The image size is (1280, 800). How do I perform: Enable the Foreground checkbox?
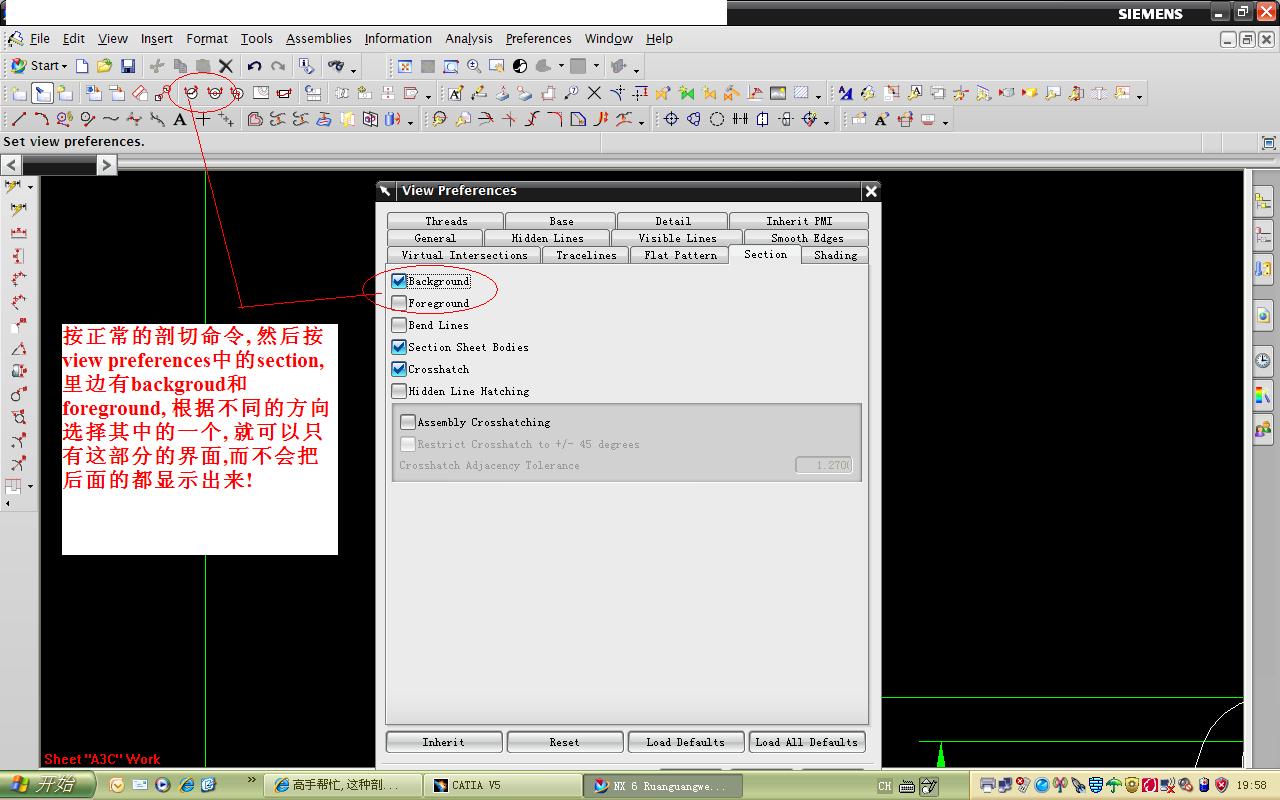pyautogui.click(x=399, y=303)
